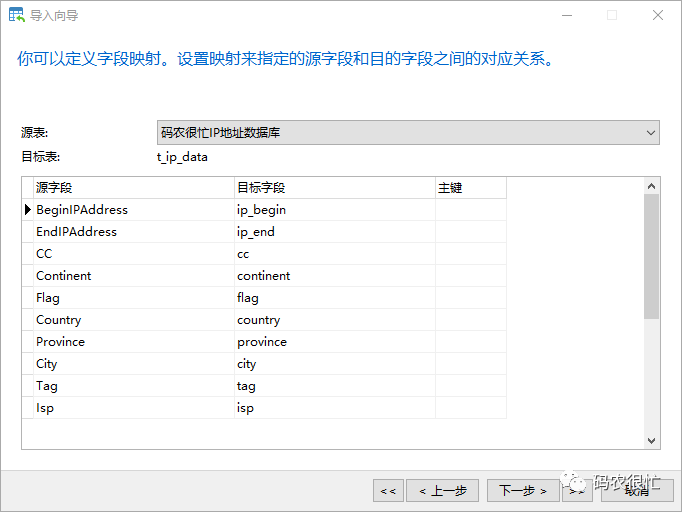Click the flag target field cell
The height and width of the screenshot is (512, 682).
pos(335,298)
